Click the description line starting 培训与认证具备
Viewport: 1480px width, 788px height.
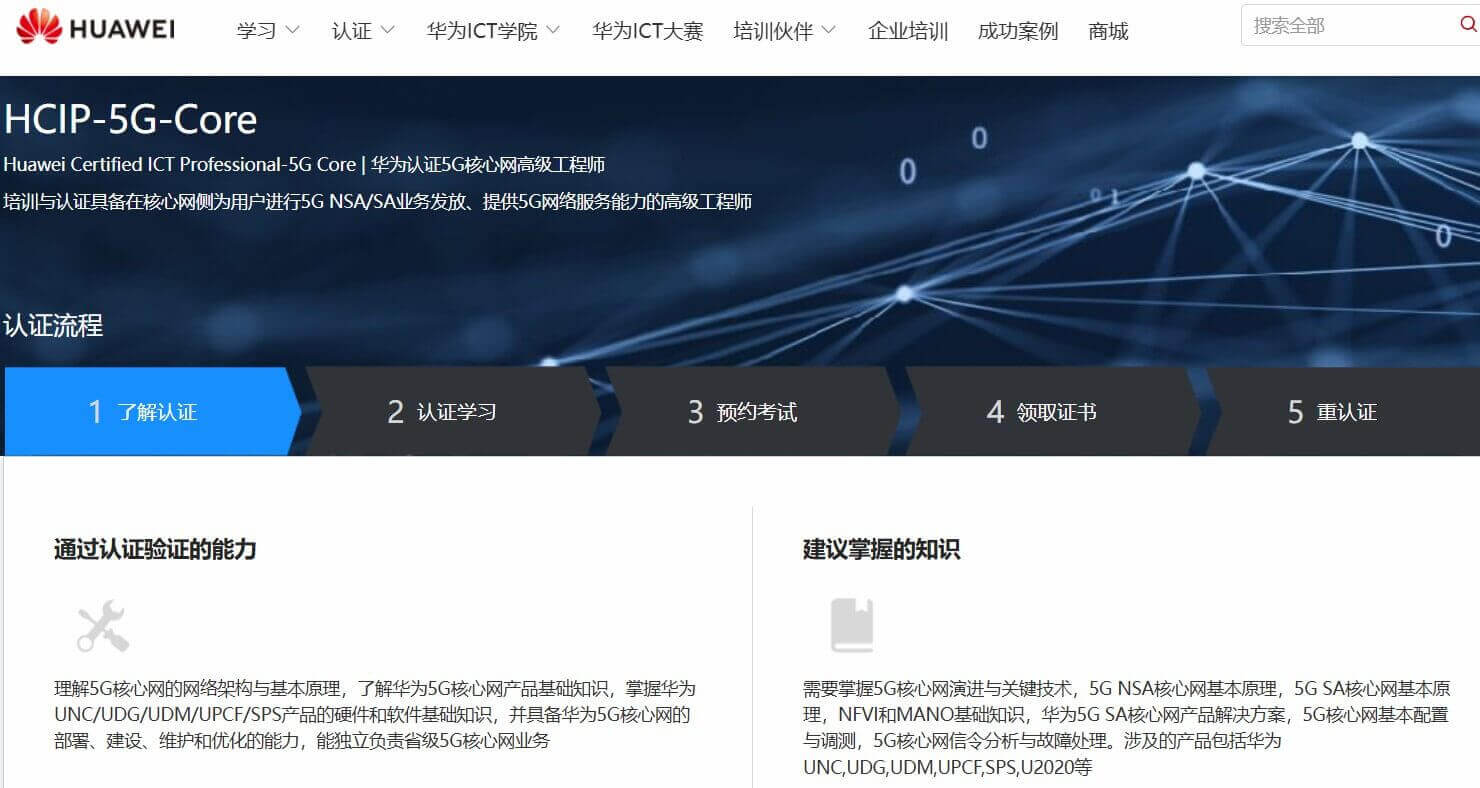click(378, 201)
